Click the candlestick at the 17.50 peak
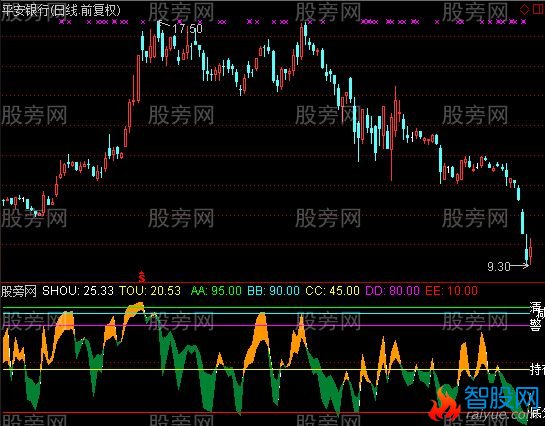The width and height of the screenshot is (545, 426). 158,31
